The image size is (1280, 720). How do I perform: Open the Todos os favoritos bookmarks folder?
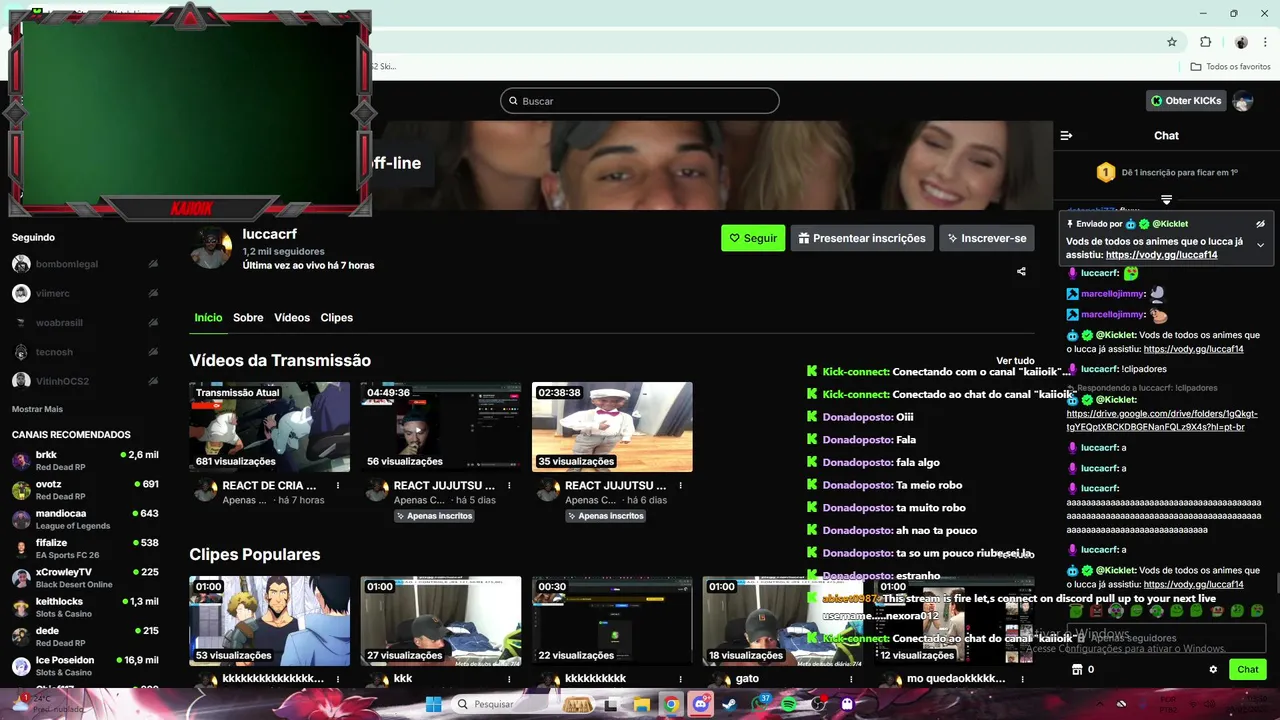[x=1231, y=67]
